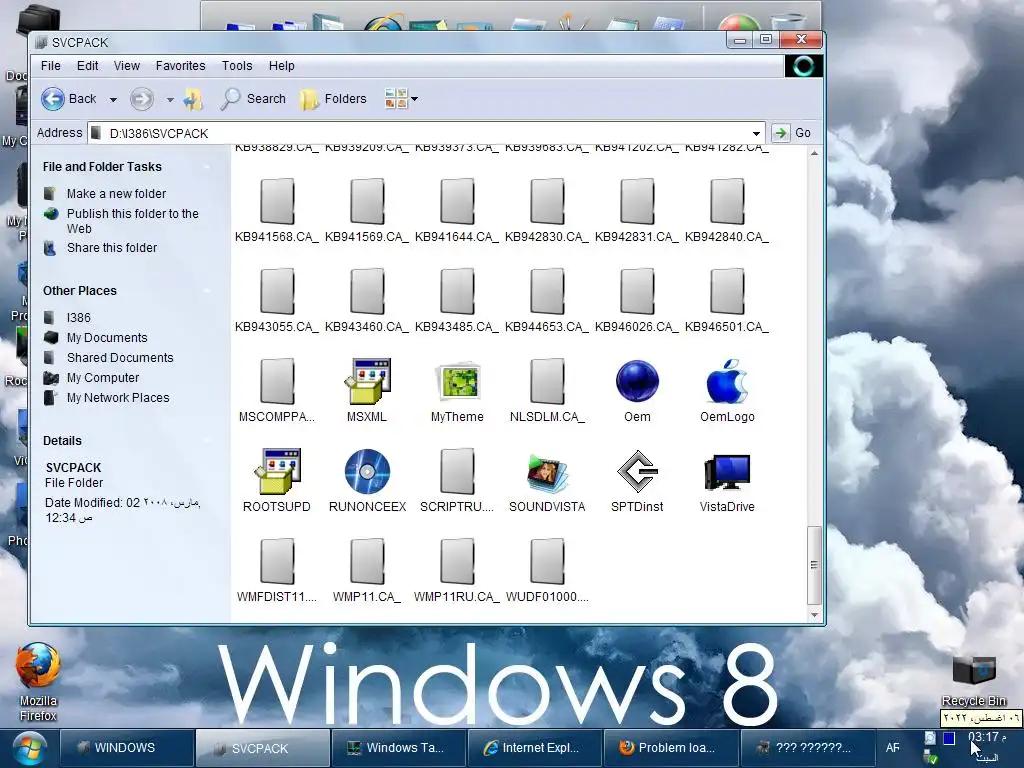Open the Views dropdown button
Screen dimensions: 1024x768
(401, 99)
